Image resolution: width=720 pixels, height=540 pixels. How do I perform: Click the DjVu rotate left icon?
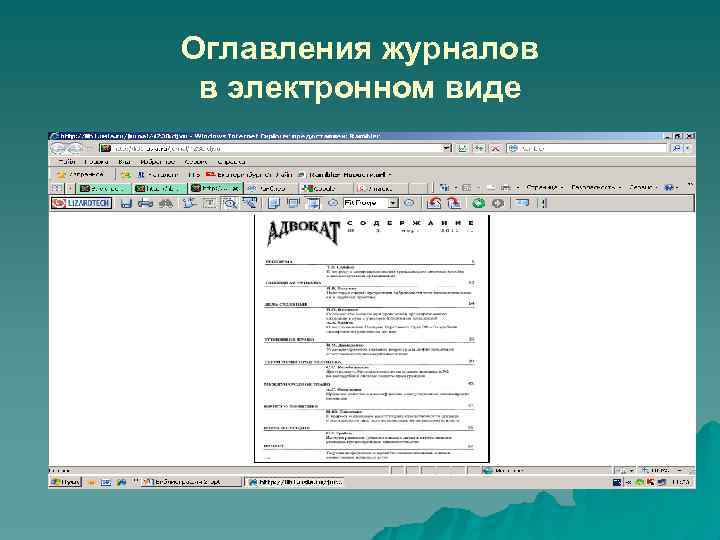click(x=433, y=203)
